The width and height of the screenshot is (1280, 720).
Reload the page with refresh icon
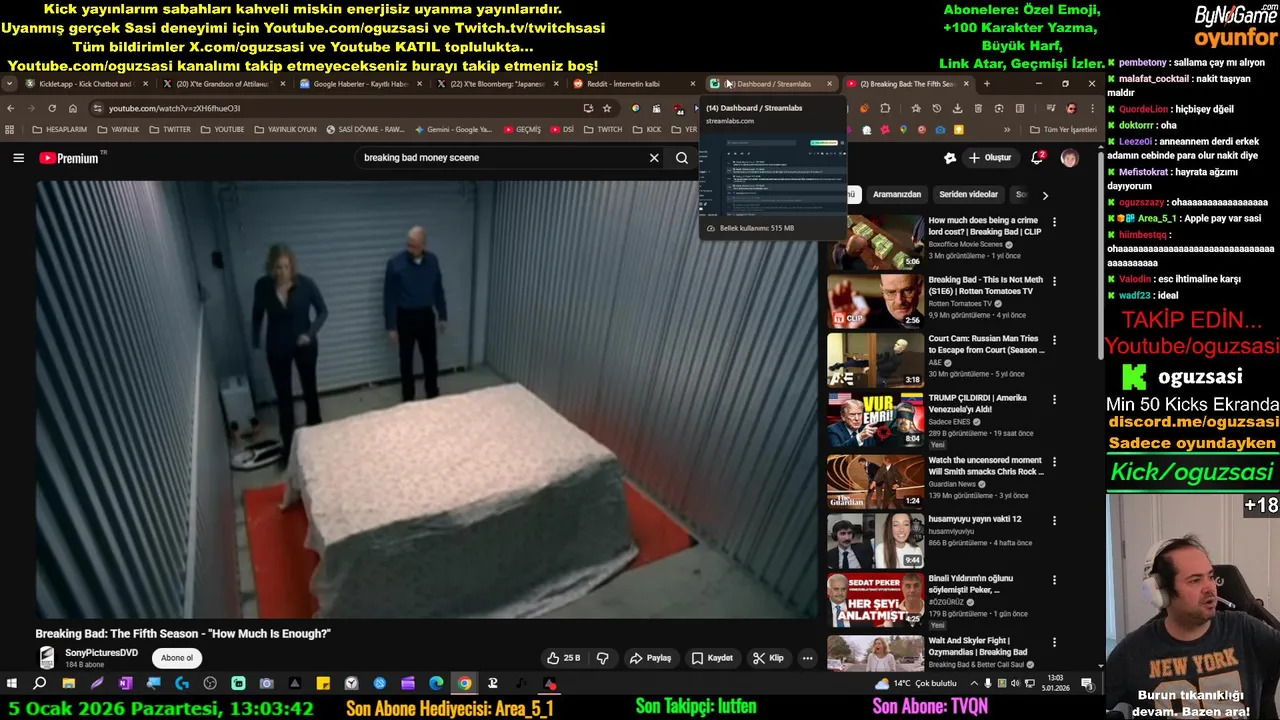coord(53,108)
